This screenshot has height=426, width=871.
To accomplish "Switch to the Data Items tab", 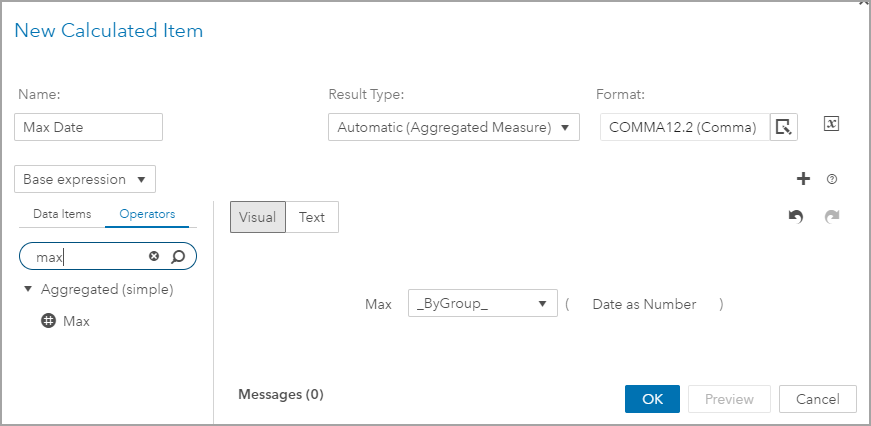I will click(62, 214).
